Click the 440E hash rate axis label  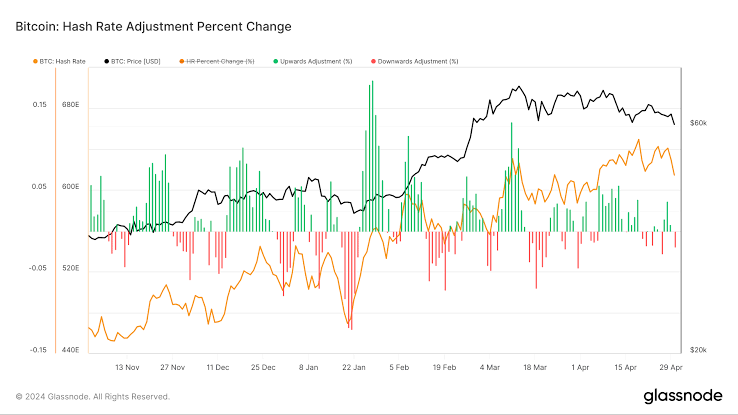coord(70,350)
